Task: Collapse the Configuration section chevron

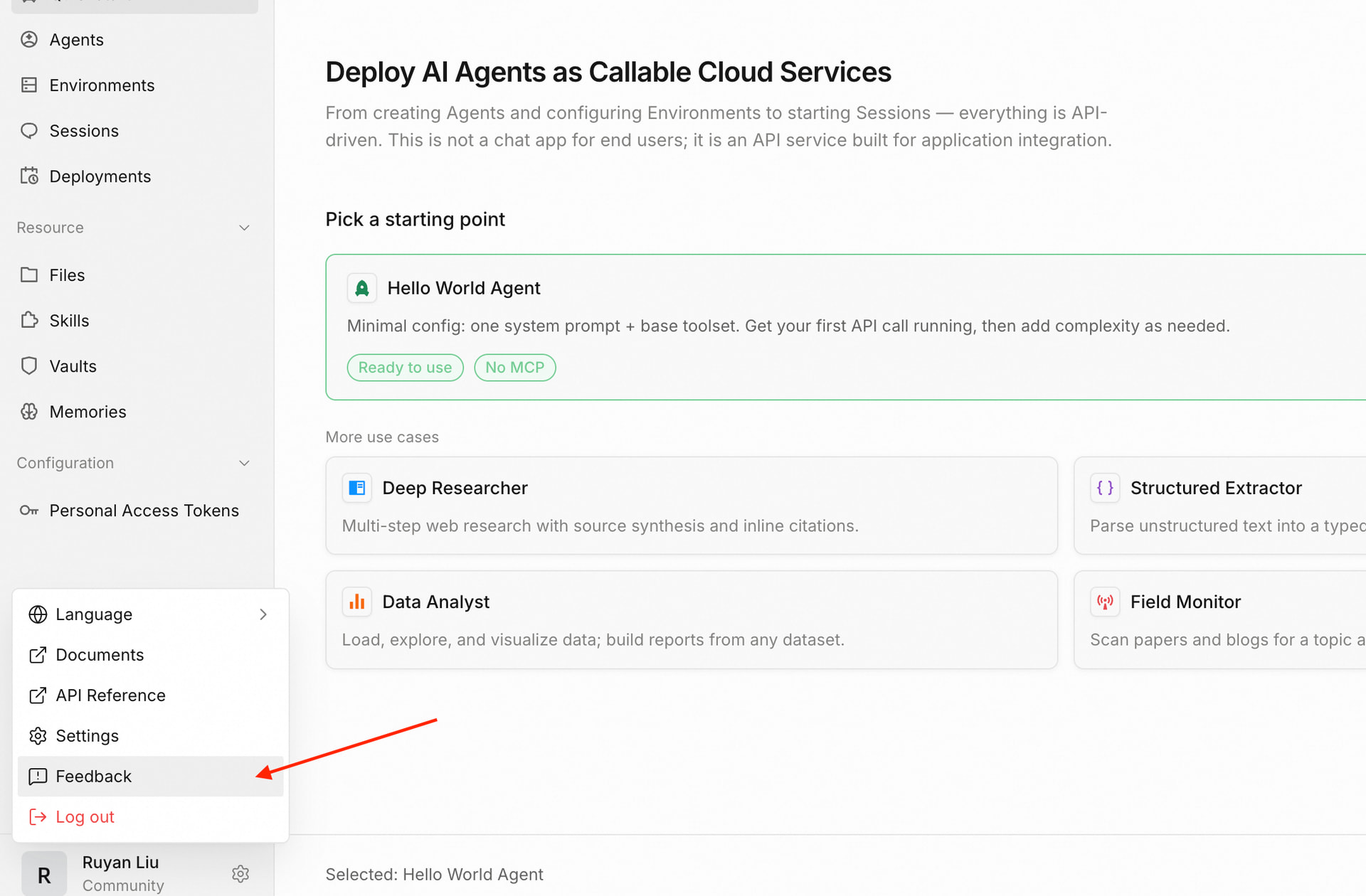Action: pos(244,463)
